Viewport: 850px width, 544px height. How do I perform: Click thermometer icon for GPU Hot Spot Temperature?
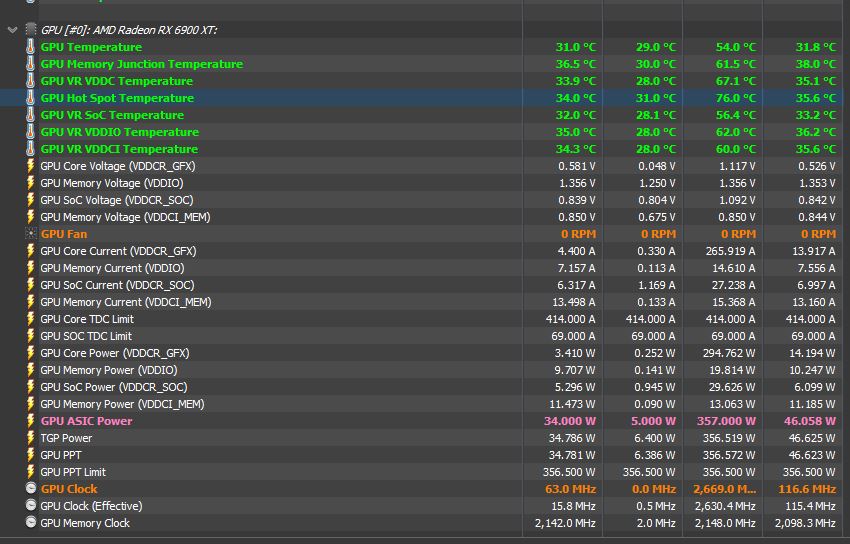pyautogui.click(x=31, y=98)
